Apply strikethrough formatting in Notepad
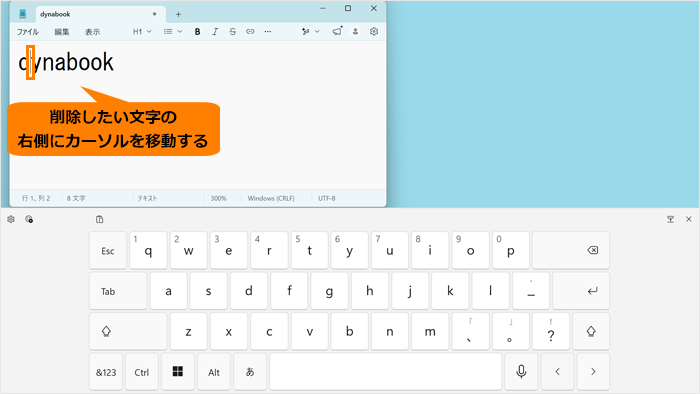Viewport: 700px width, 394px height. pos(233,32)
